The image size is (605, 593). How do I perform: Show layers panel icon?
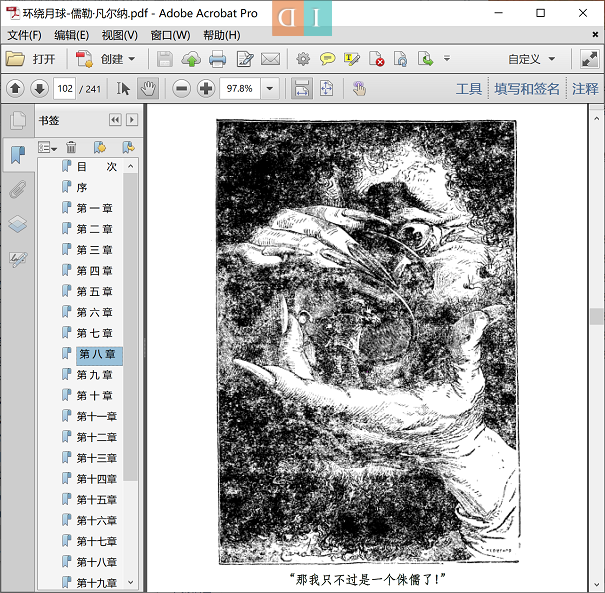(18, 224)
